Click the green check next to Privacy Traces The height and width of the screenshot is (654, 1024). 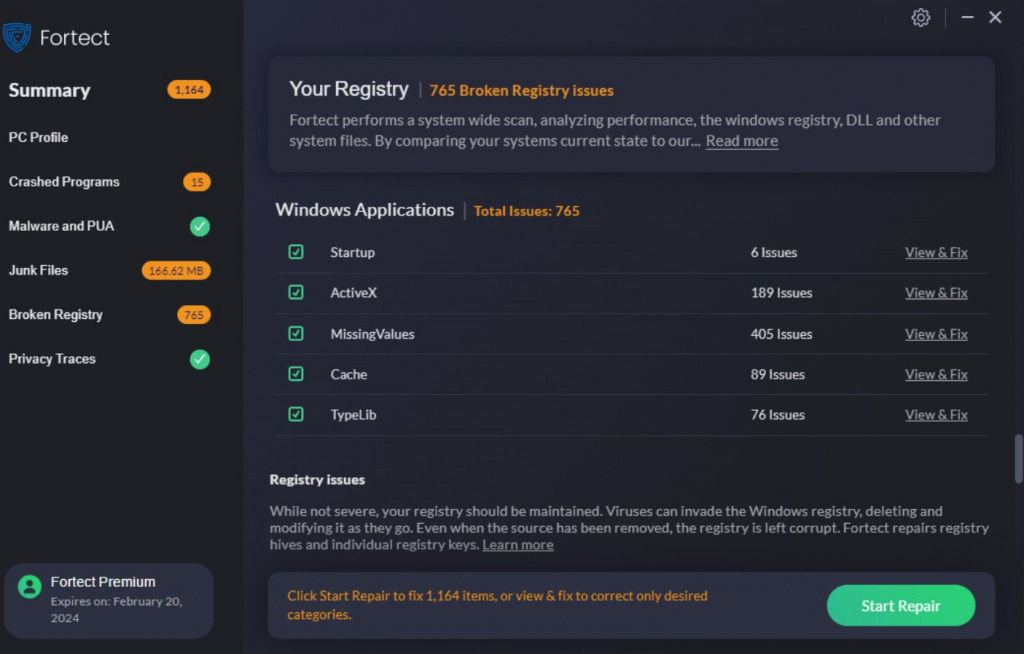click(200, 359)
